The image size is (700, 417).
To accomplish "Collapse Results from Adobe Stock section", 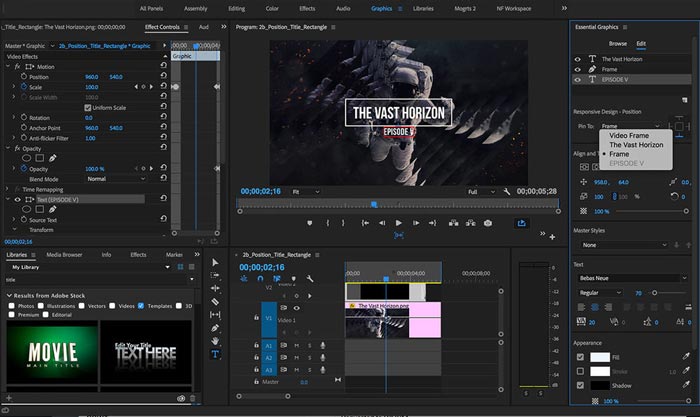I will click(x=9, y=296).
